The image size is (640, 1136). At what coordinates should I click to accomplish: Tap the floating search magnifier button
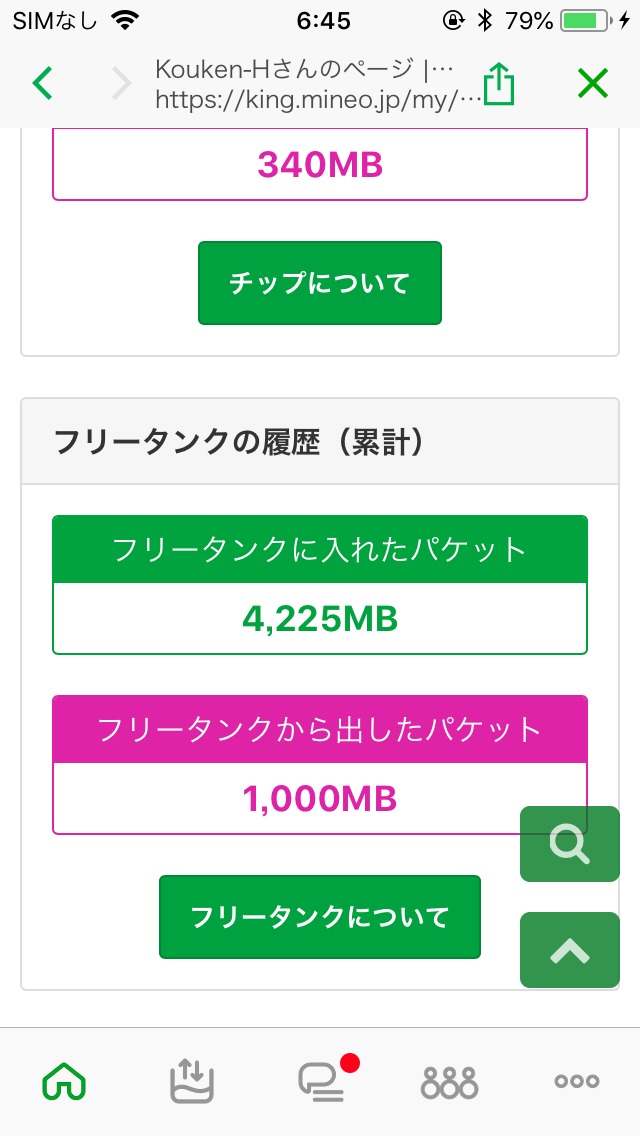[x=569, y=844]
